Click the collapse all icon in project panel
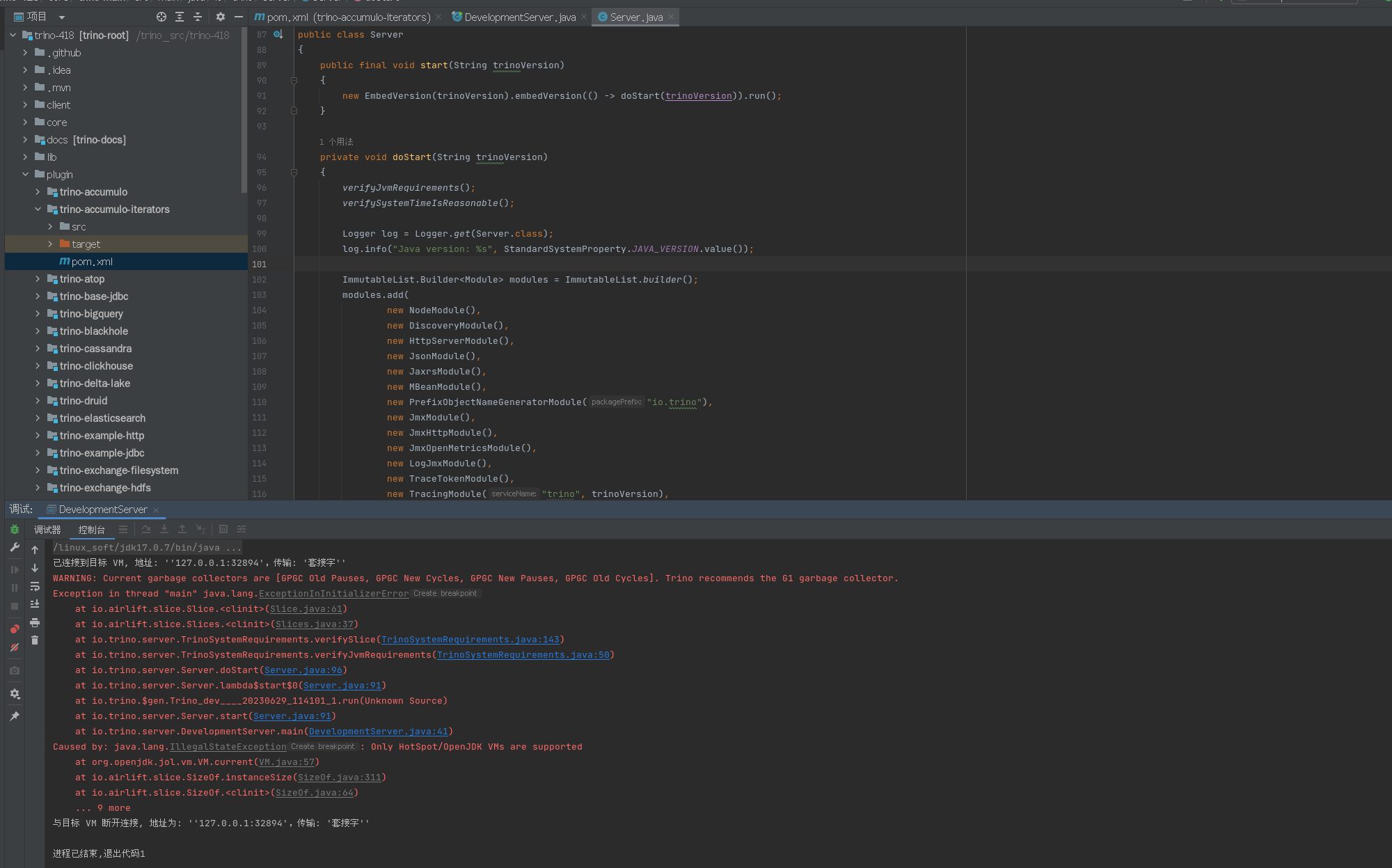 click(198, 17)
